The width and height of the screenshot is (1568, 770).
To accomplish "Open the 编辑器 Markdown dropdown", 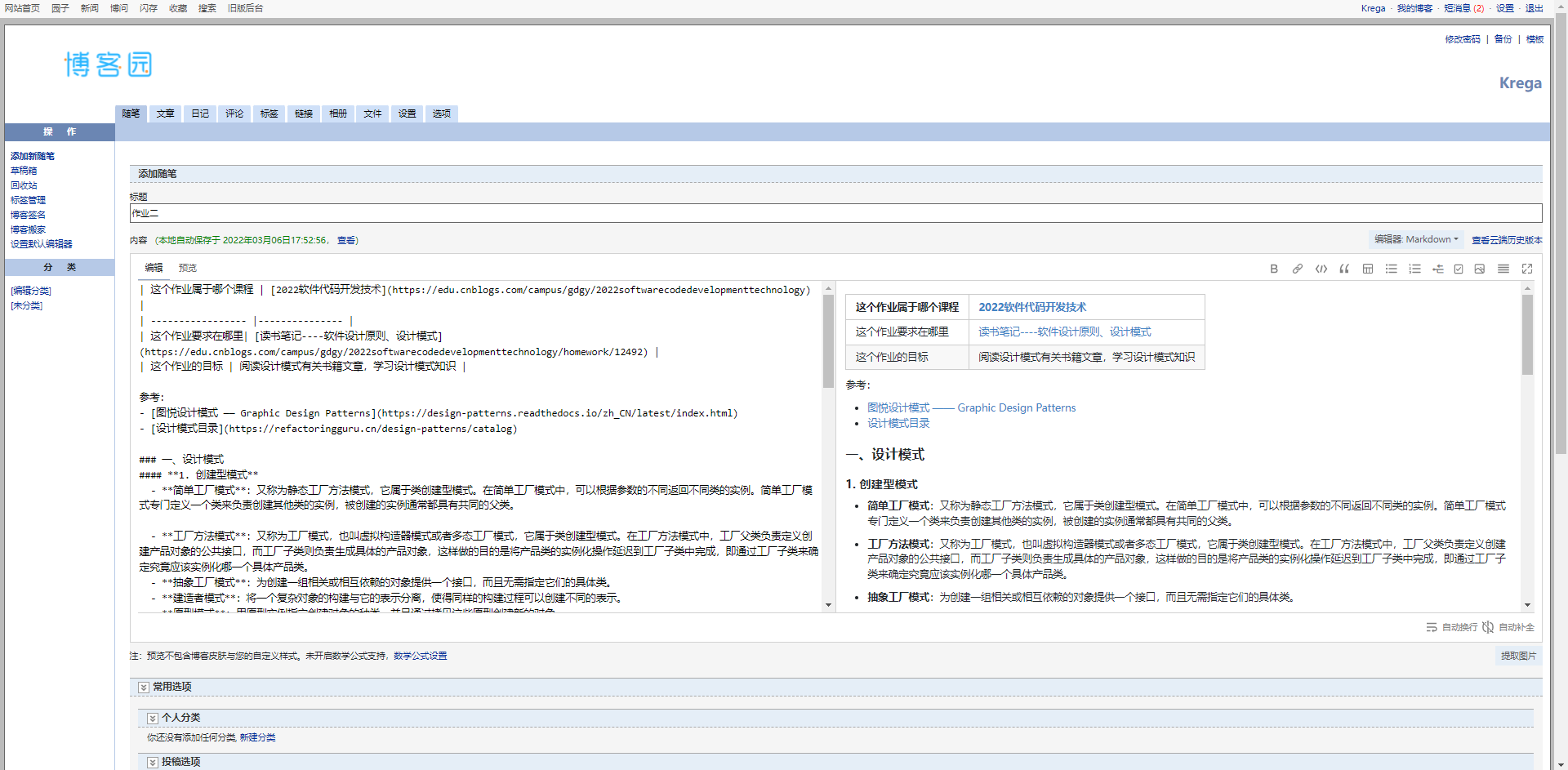I will tap(1416, 239).
